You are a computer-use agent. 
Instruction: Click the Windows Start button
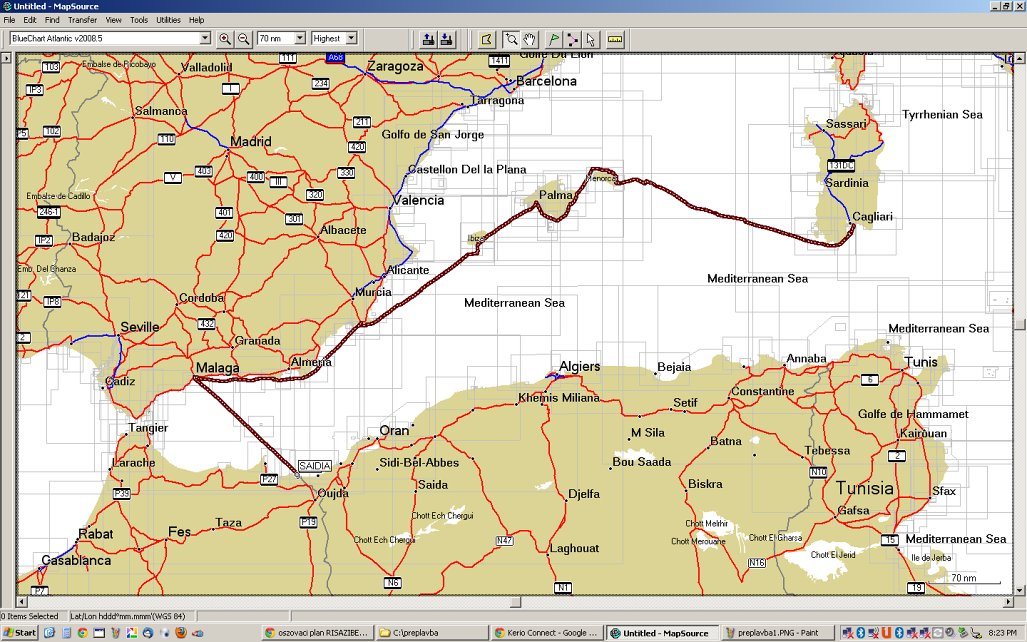[20, 633]
